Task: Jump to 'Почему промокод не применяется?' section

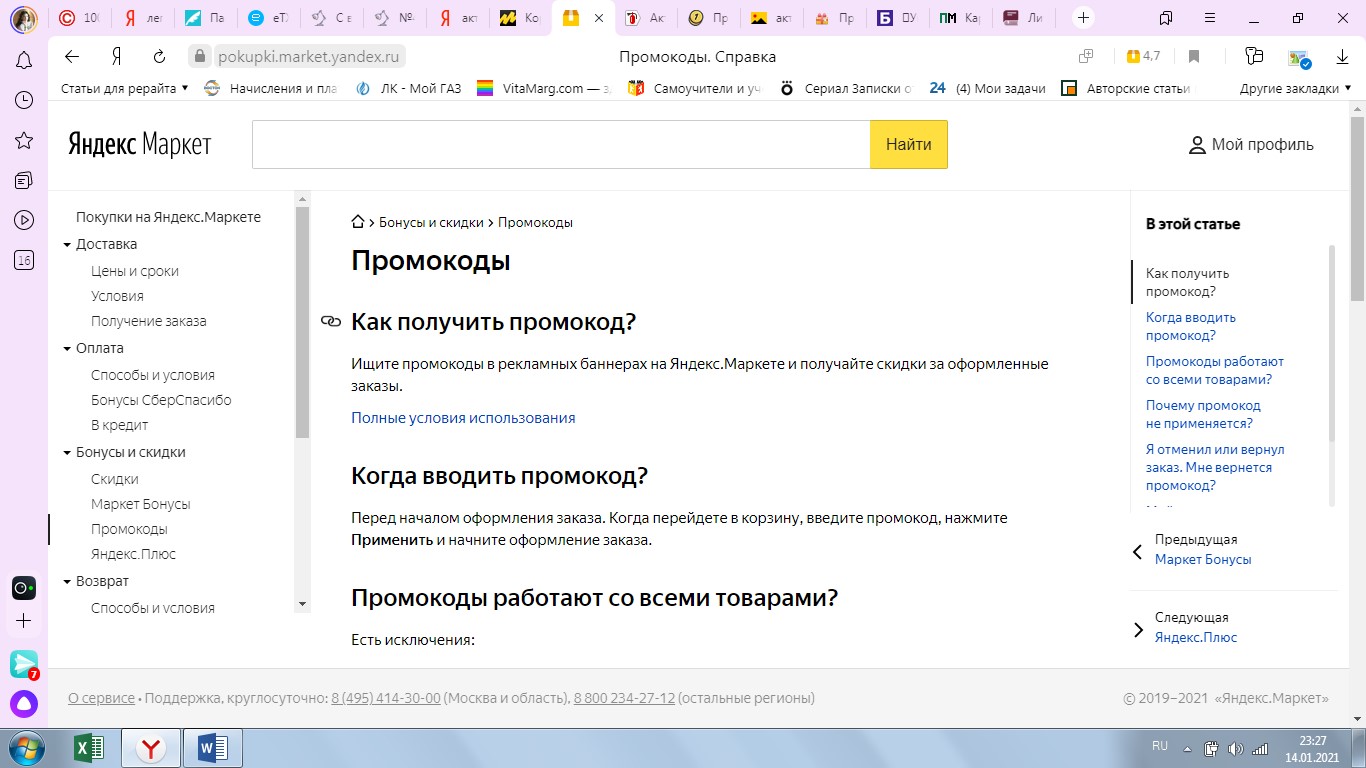Action: (1203, 414)
